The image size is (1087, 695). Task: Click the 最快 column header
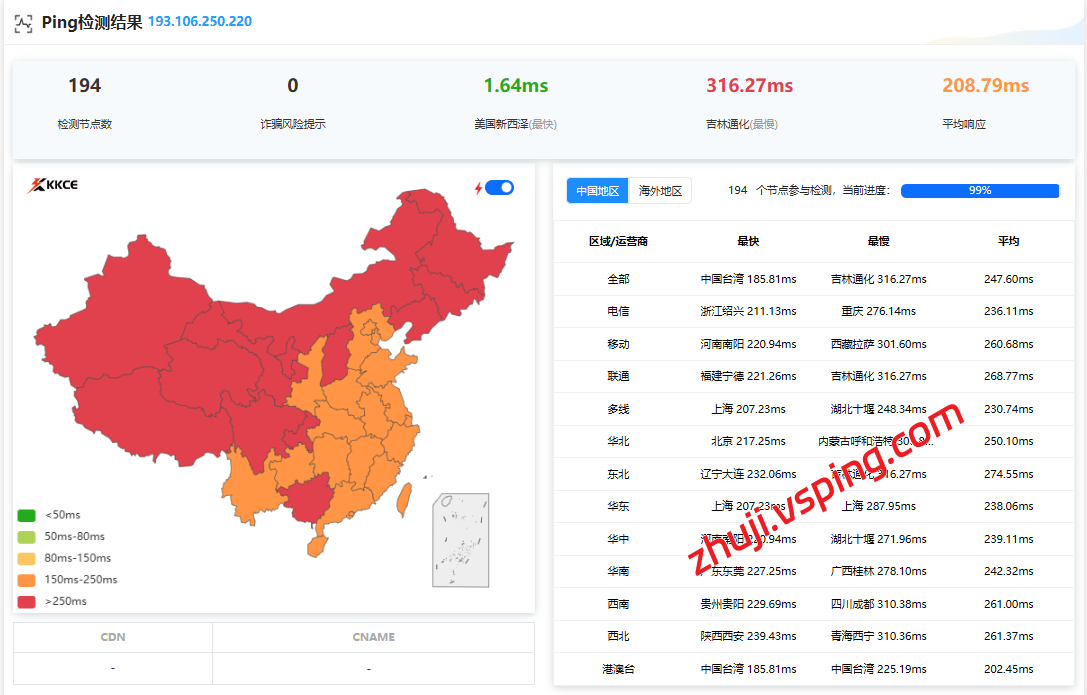[x=748, y=242]
